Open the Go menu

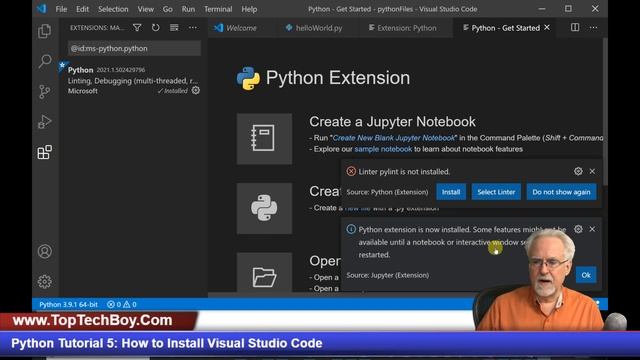tap(167, 9)
